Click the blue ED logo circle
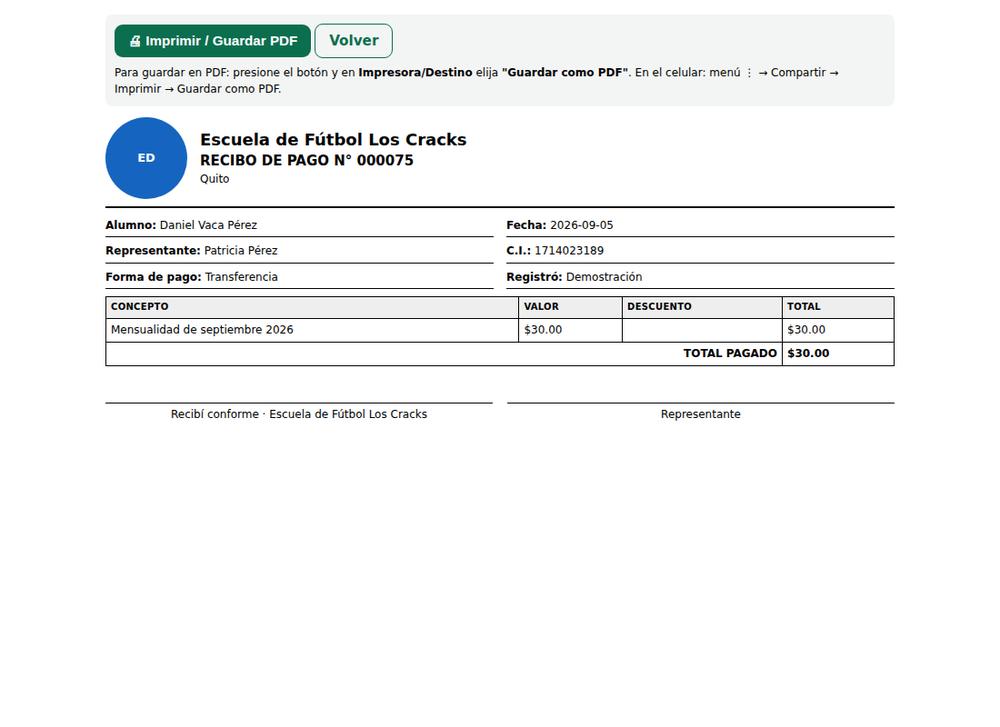The height and width of the screenshot is (727, 1000). [x=146, y=158]
